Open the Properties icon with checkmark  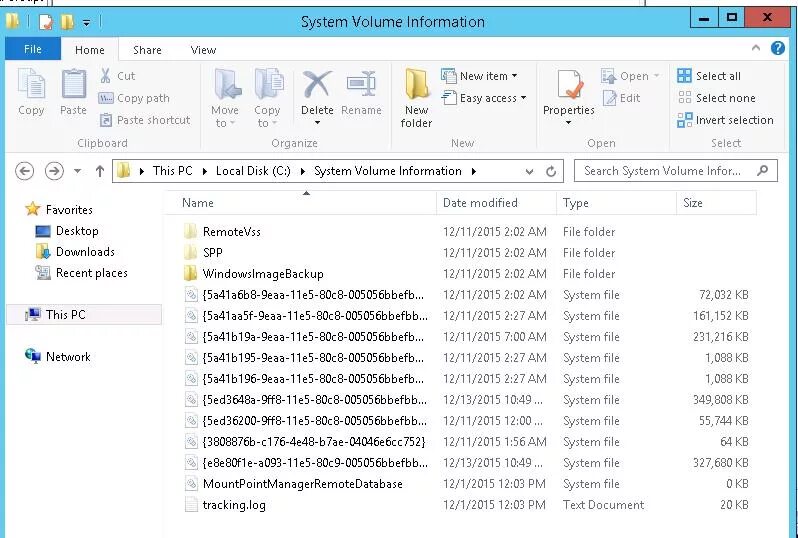pyautogui.click(x=569, y=84)
